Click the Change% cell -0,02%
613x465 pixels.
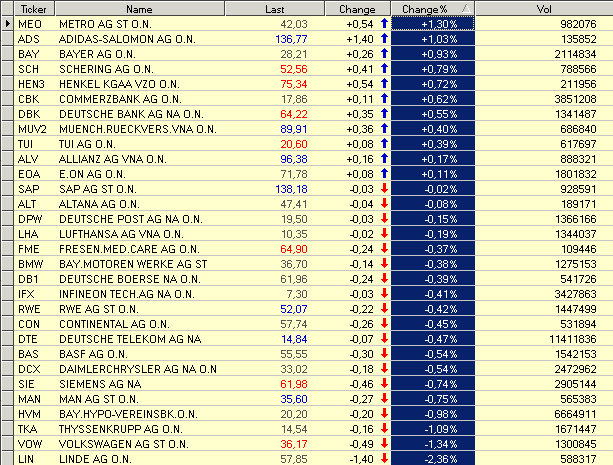[433, 189]
